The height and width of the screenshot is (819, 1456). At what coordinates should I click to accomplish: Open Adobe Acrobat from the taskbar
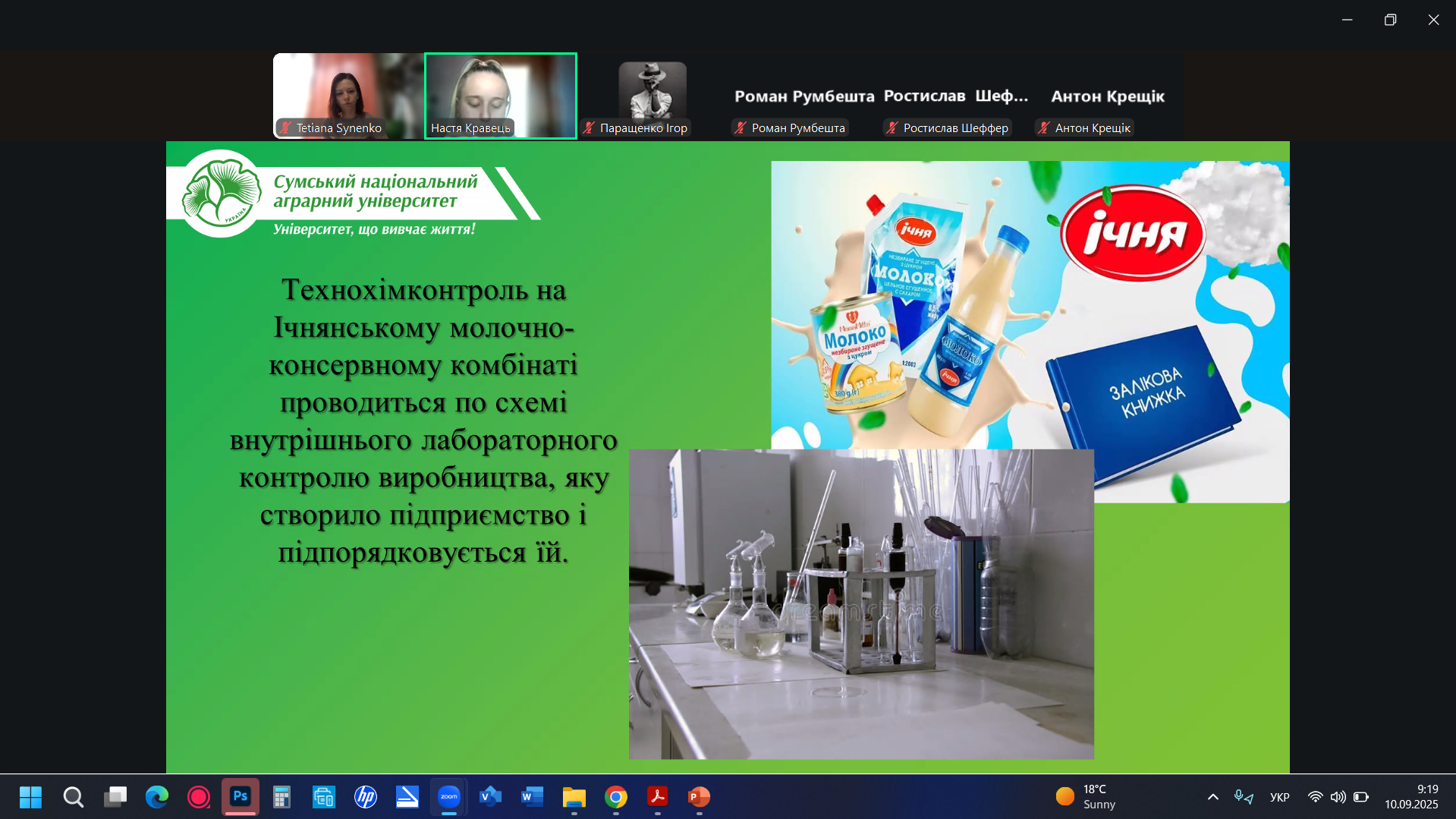[x=658, y=797]
